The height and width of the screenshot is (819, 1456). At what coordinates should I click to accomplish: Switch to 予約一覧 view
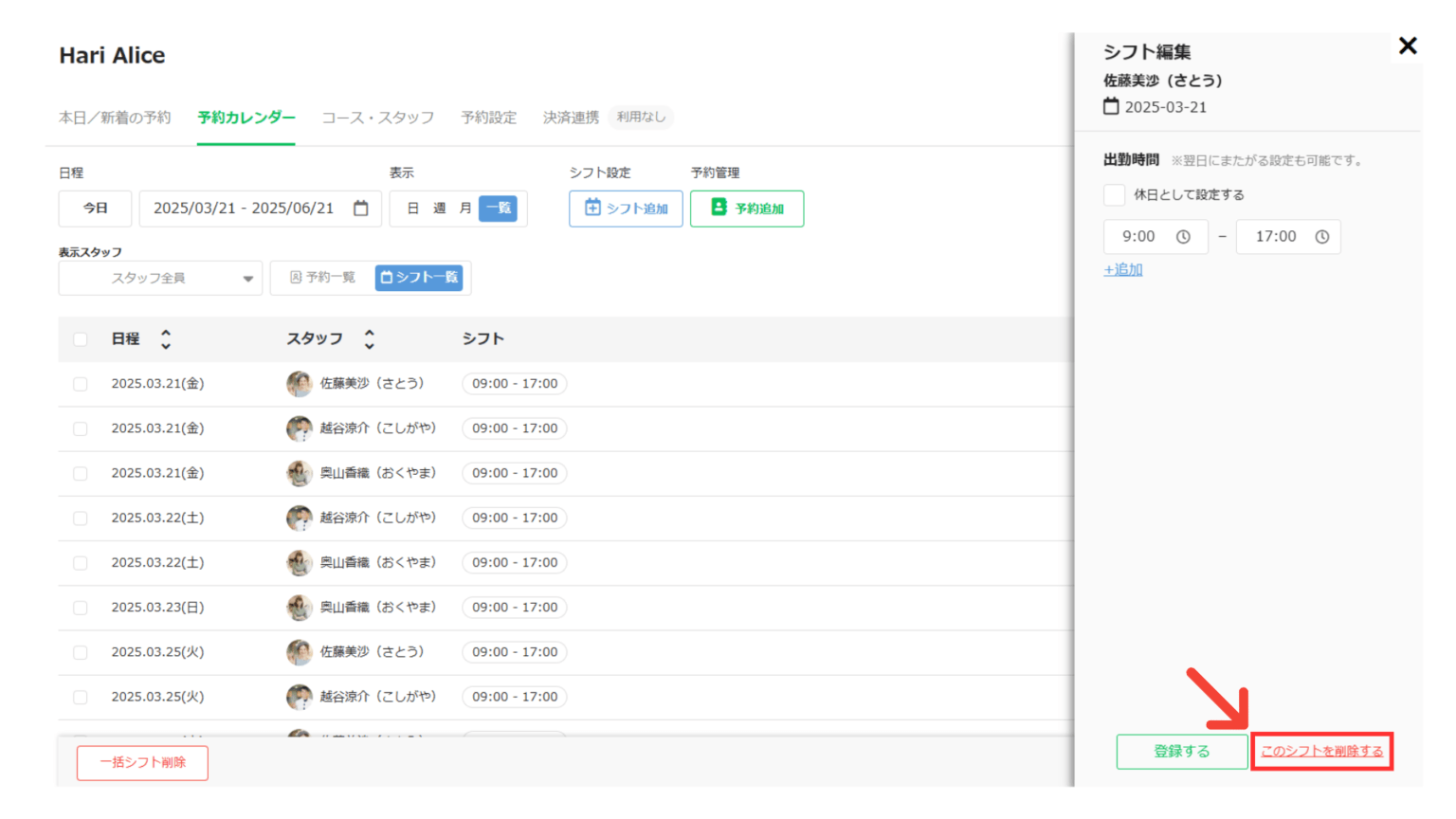pyautogui.click(x=322, y=278)
